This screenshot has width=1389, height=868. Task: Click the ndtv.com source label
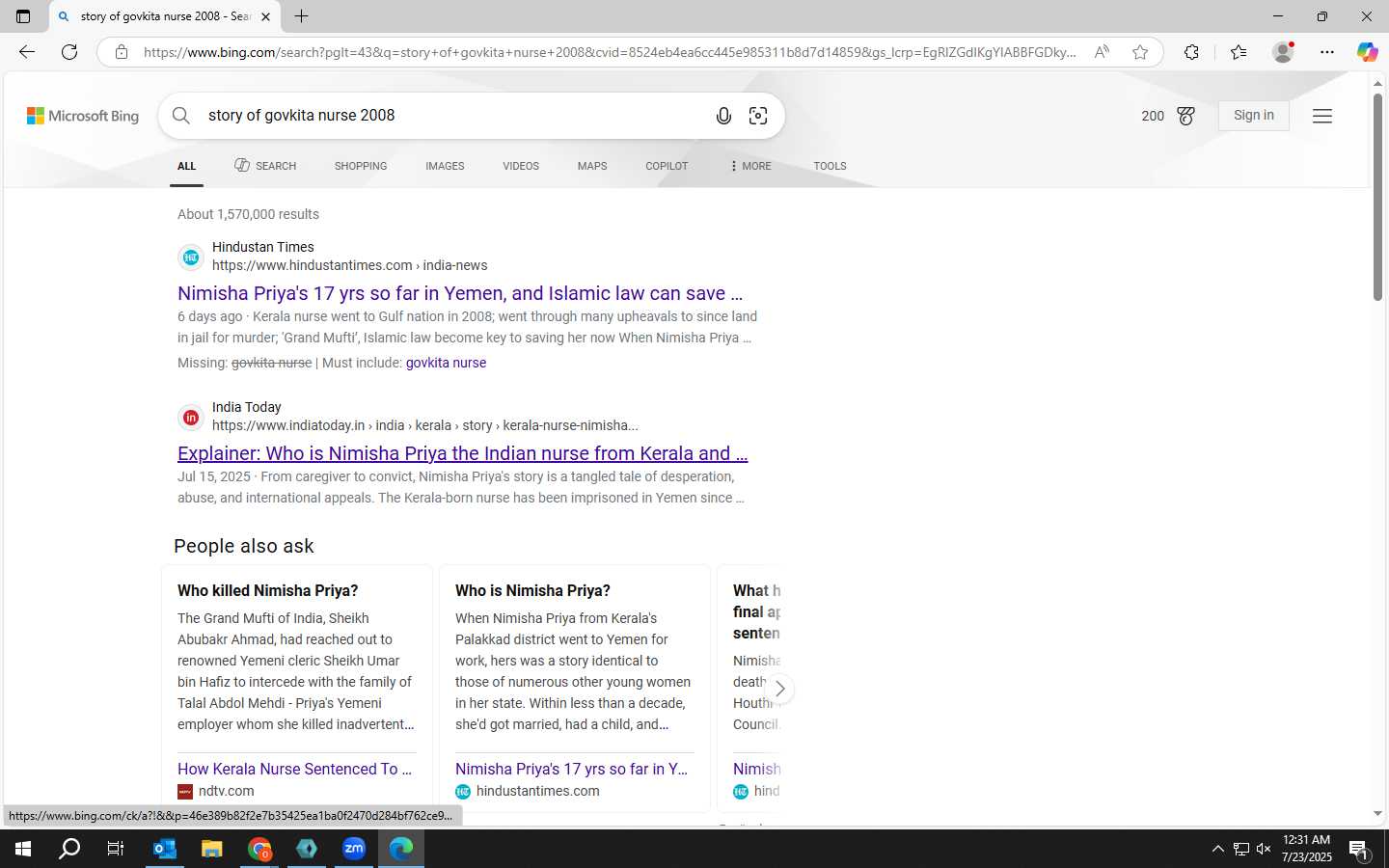227,791
